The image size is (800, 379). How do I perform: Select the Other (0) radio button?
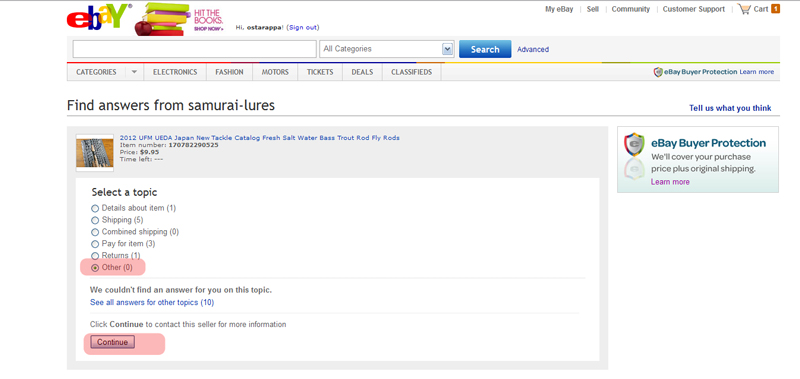tap(95, 268)
